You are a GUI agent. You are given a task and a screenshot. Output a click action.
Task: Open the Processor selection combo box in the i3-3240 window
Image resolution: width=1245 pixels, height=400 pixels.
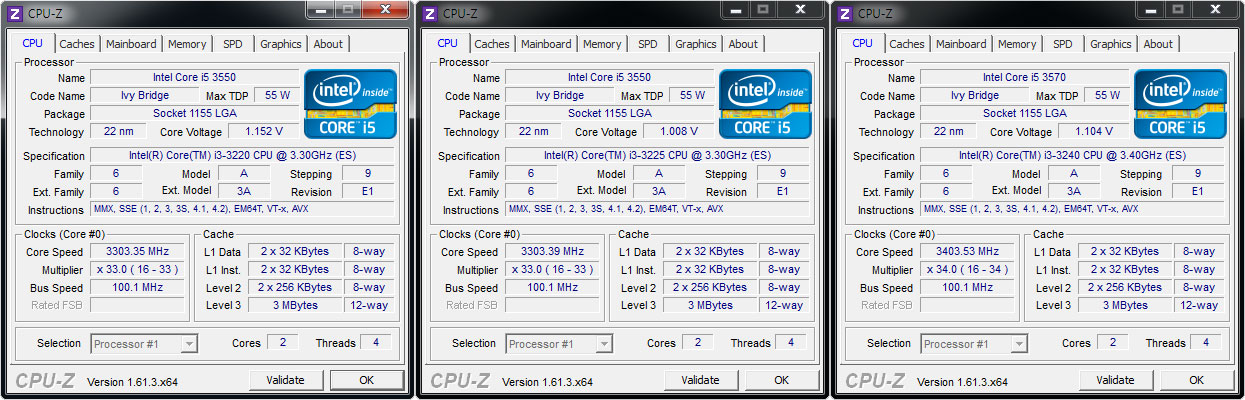[x=974, y=344]
